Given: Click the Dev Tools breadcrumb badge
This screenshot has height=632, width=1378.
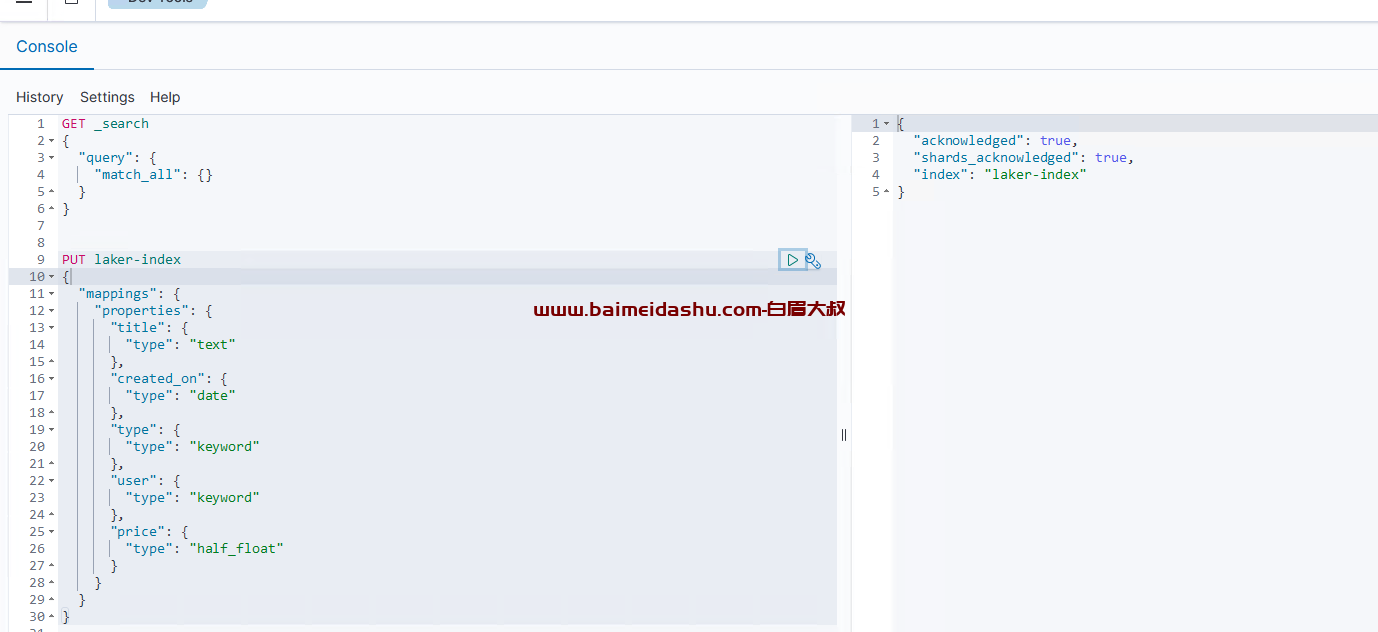Looking at the screenshot, I should (x=158, y=3).
